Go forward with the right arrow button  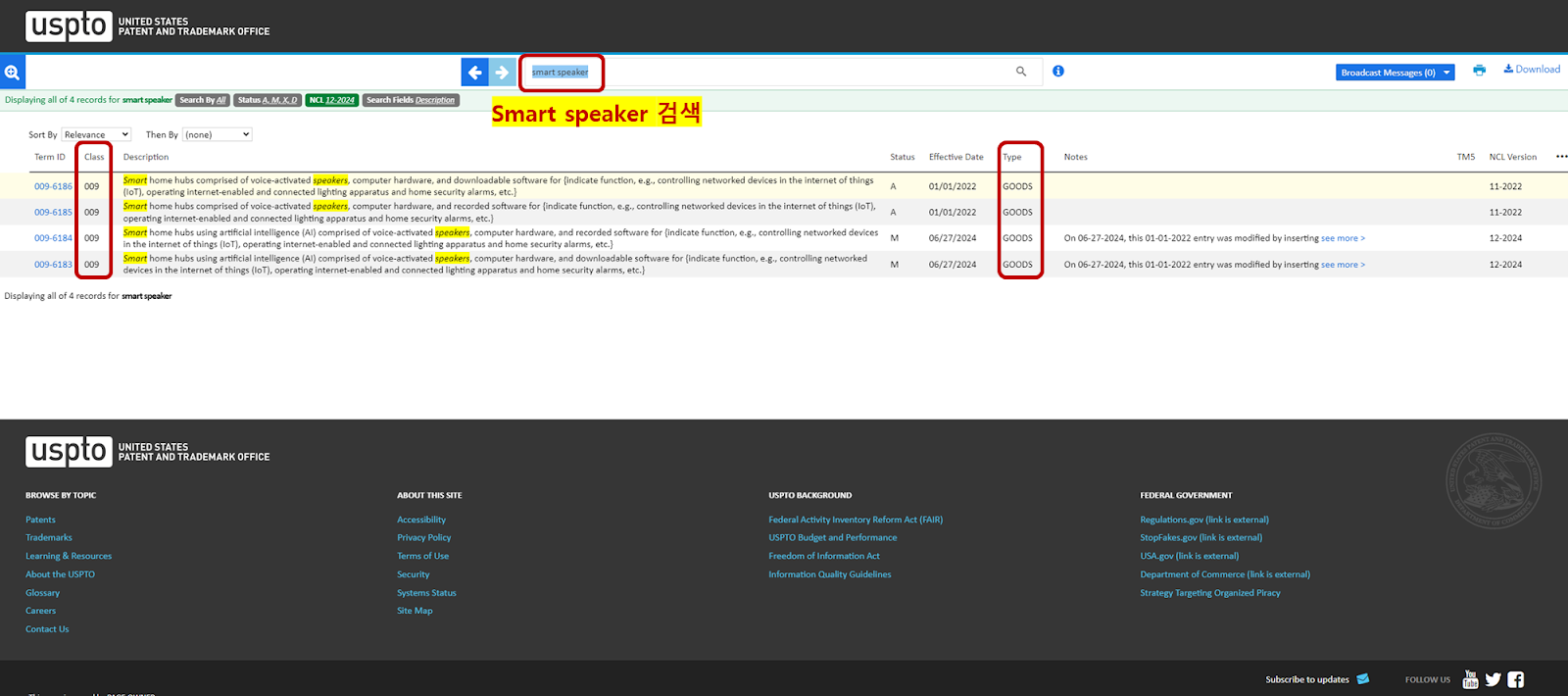pos(502,72)
